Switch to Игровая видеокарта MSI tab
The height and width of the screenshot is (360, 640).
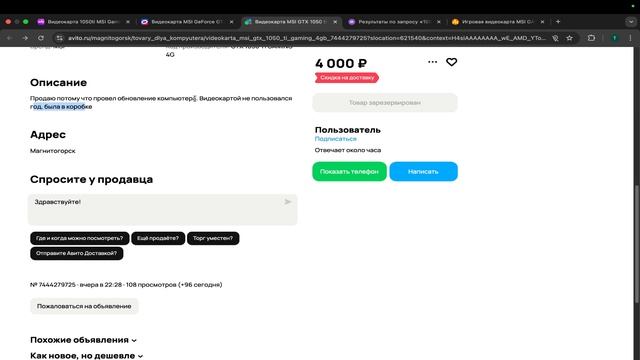(497, 22)
